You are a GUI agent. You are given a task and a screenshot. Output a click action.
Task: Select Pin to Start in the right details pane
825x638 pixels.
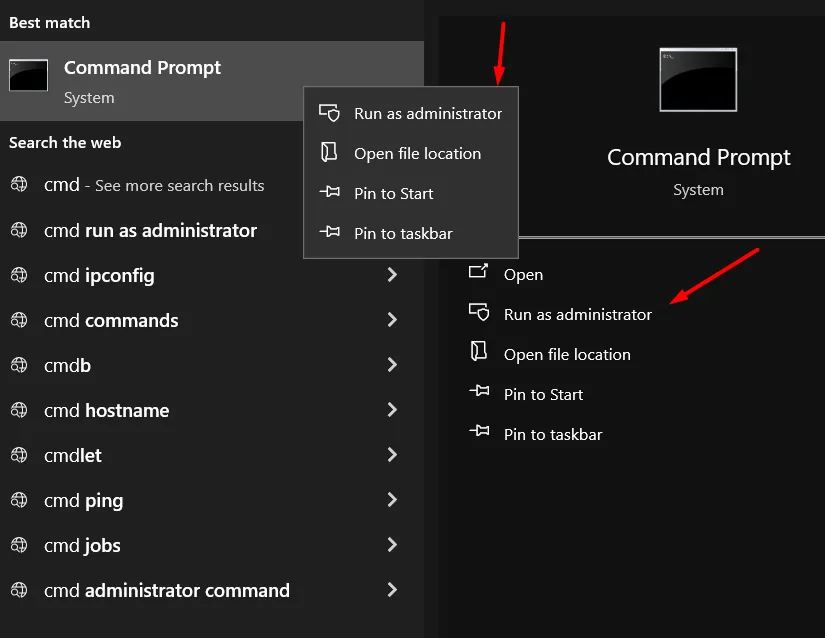[x=544, y=394]
